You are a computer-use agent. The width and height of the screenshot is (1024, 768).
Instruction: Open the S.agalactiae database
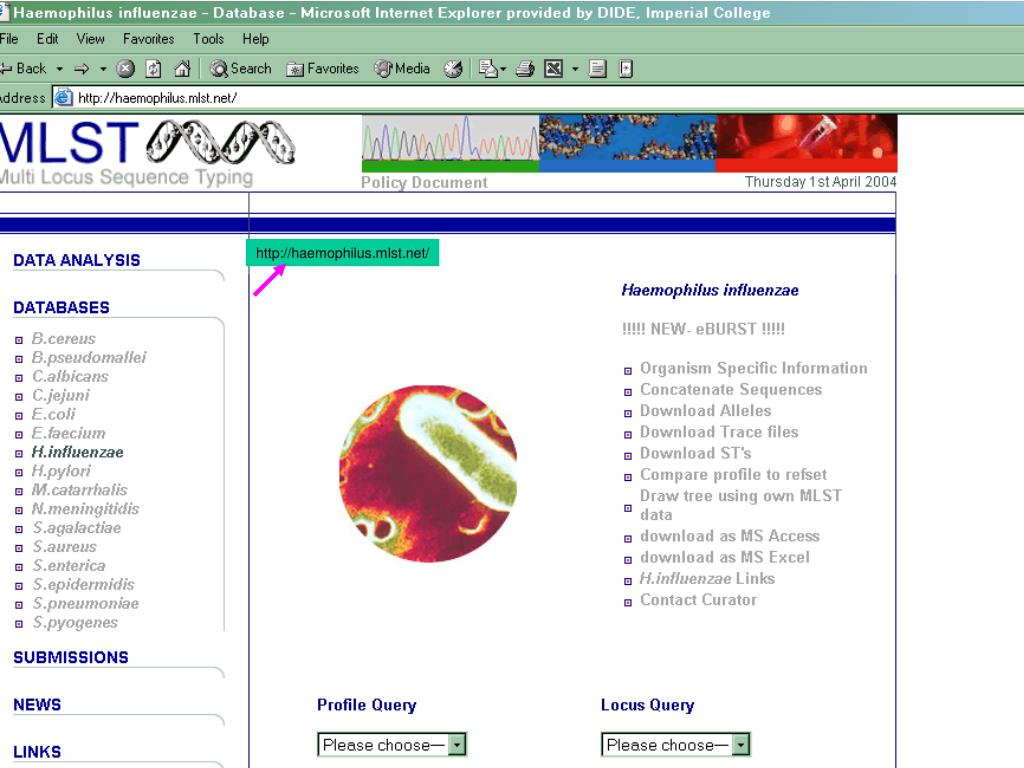click(x=76, y=528)
